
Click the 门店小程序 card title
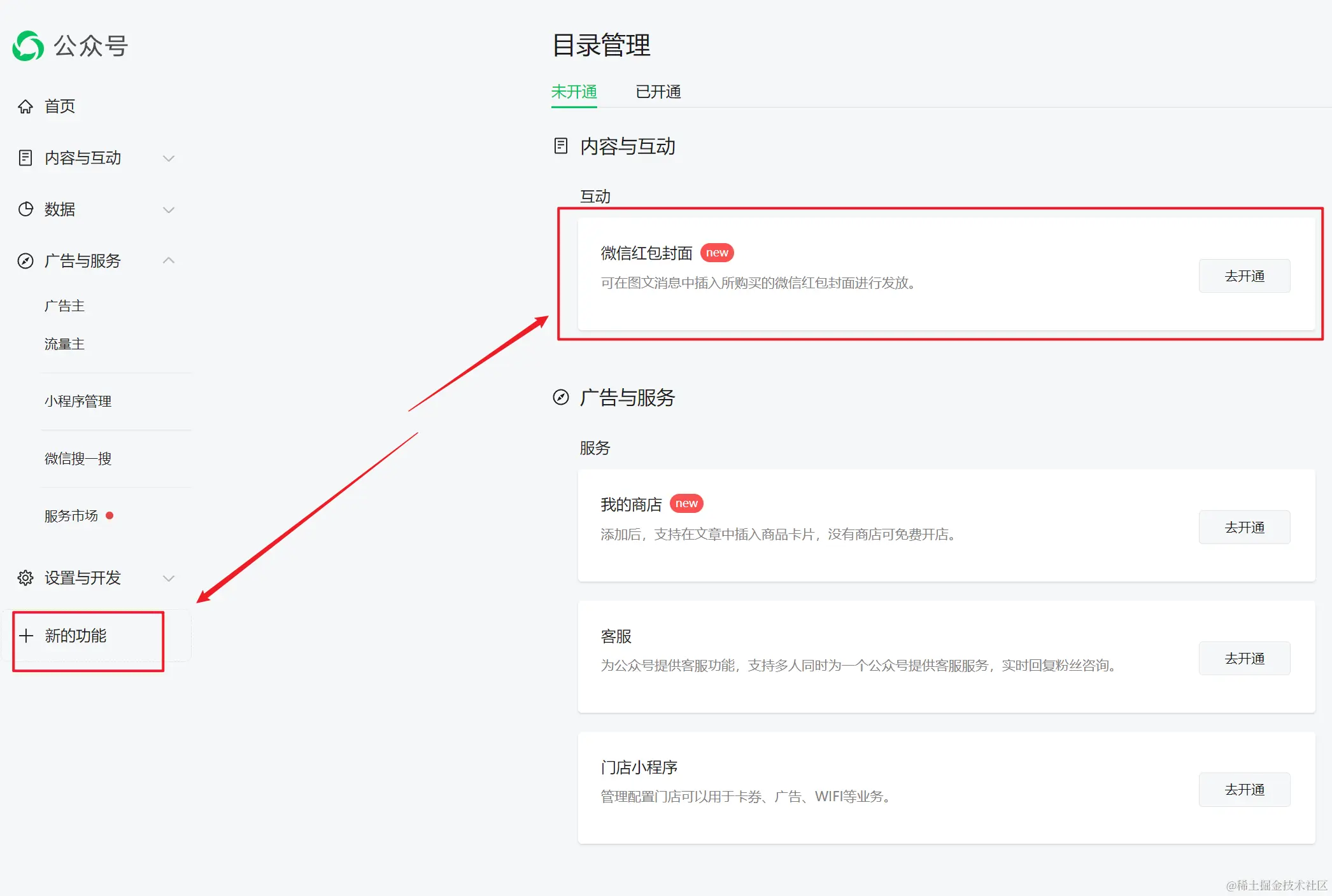pyautogui.click(x=639, y=767)
